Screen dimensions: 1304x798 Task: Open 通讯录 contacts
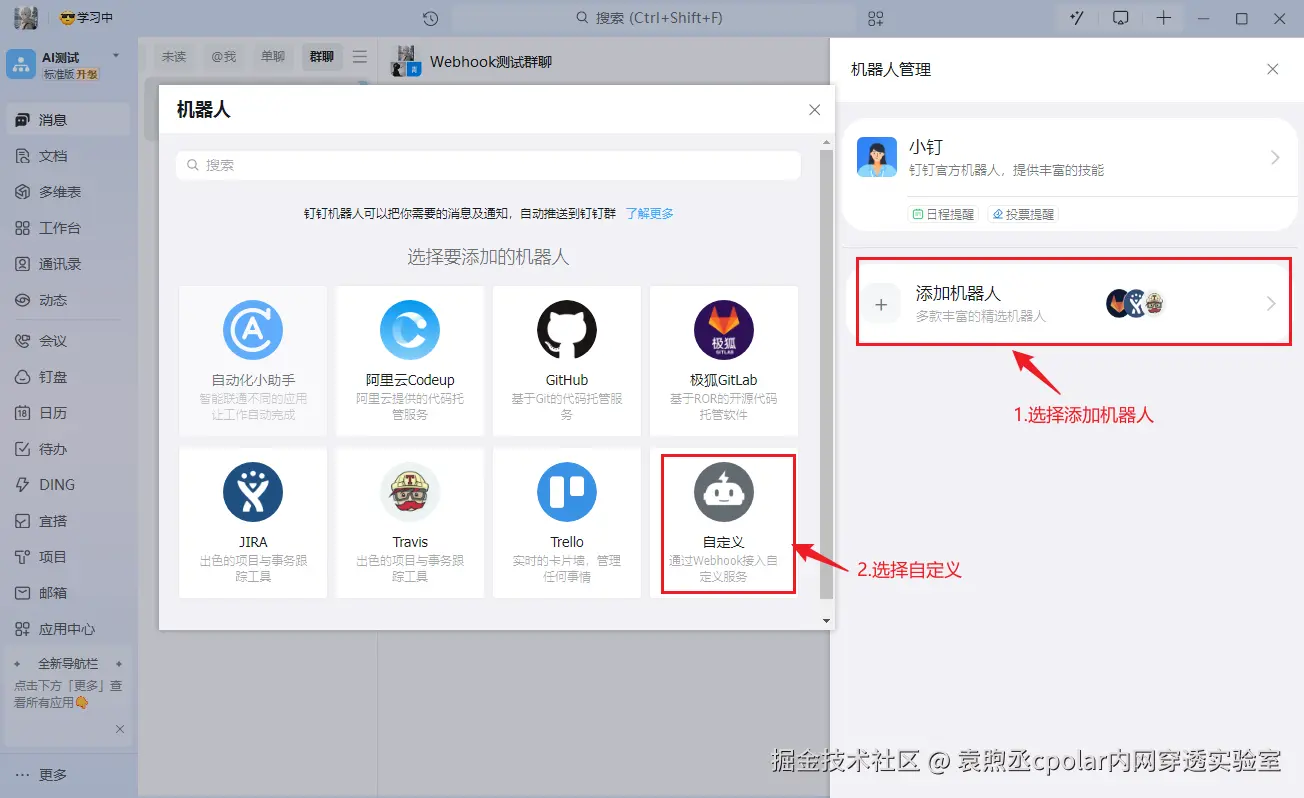pos(66,264)
